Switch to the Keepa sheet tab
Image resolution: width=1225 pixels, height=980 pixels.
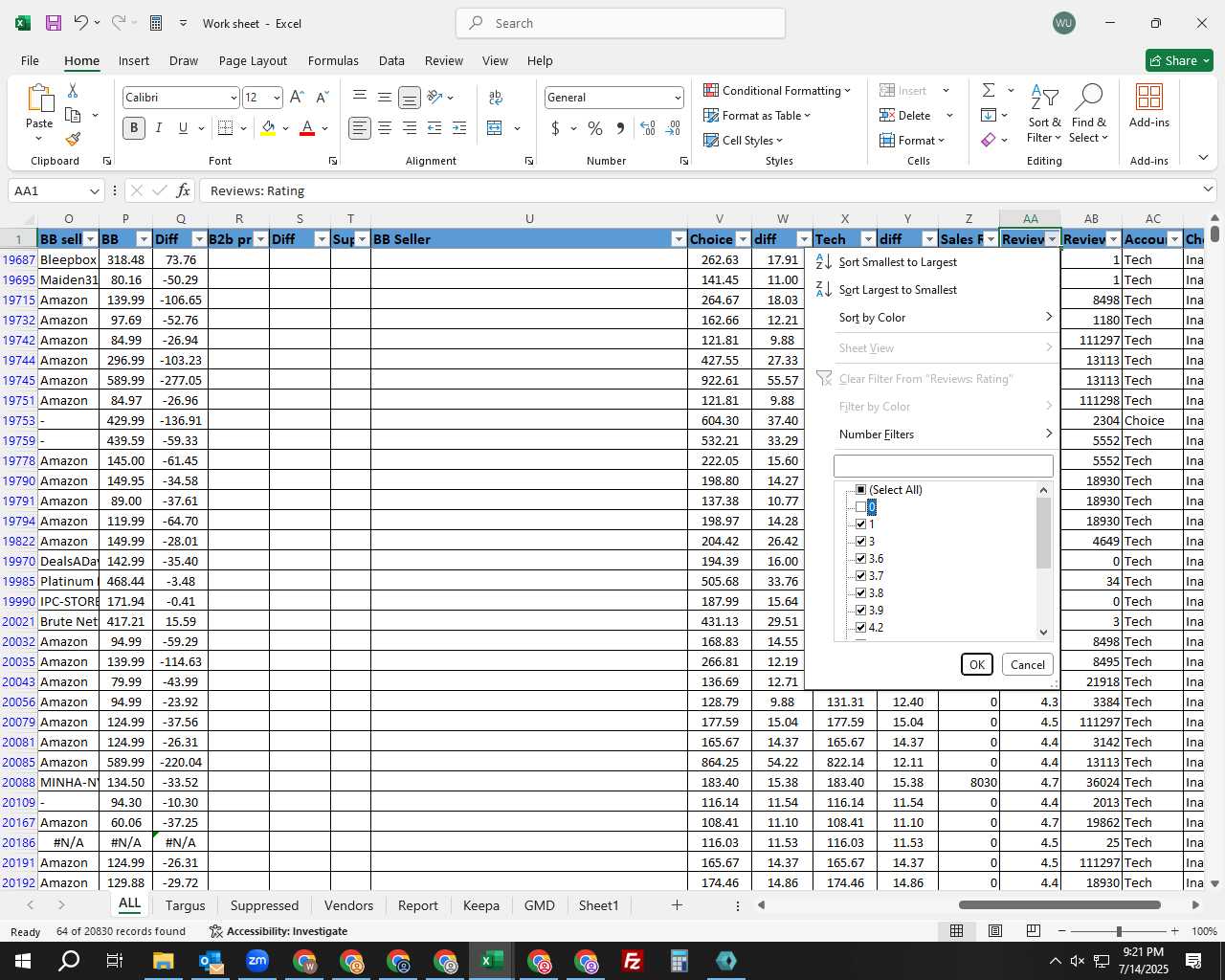(480, 905)
